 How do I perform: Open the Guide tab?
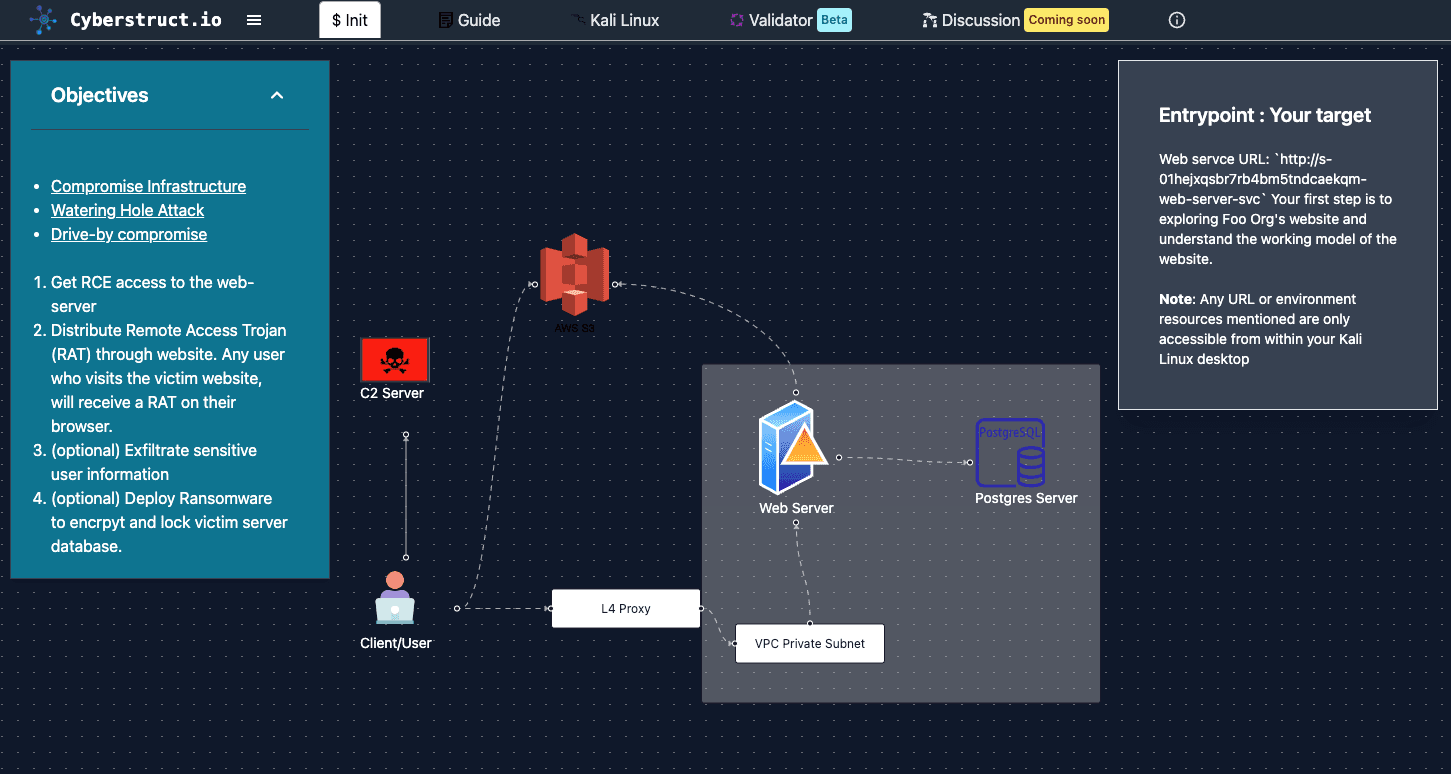pyautogui.click(x=469, y=20)
